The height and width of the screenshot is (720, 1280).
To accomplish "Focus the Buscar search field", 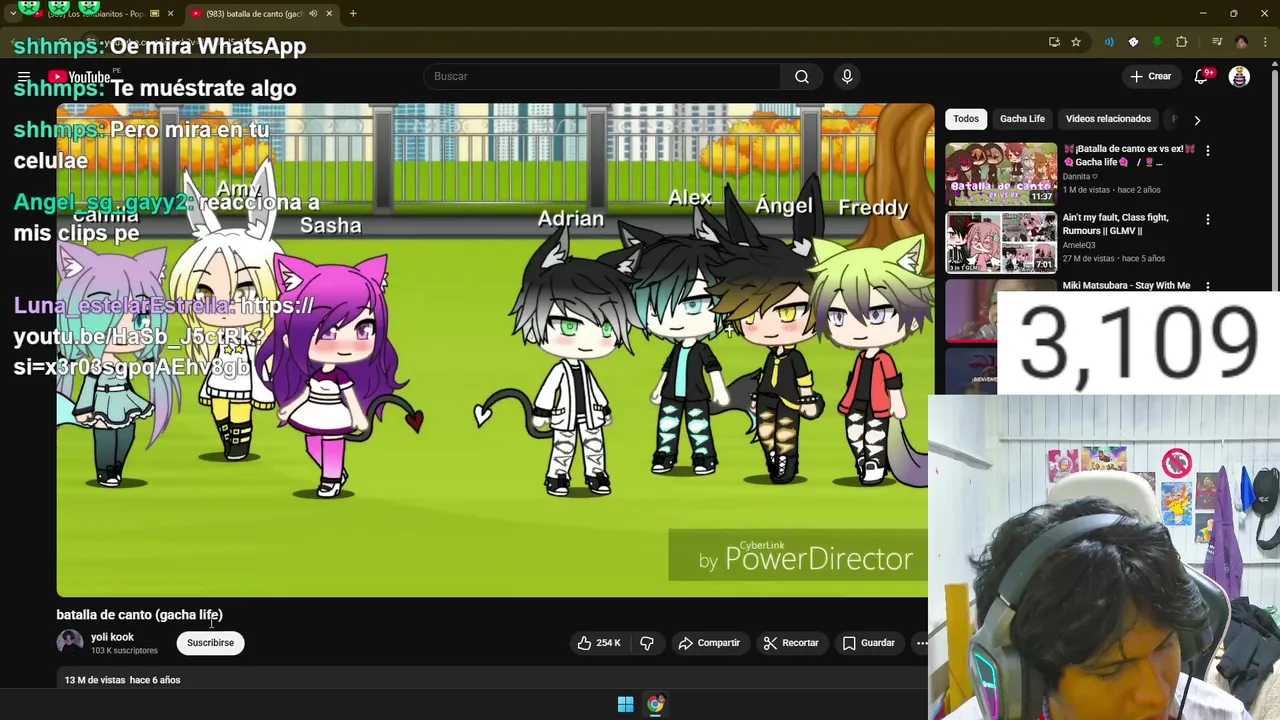I will 602,76.
